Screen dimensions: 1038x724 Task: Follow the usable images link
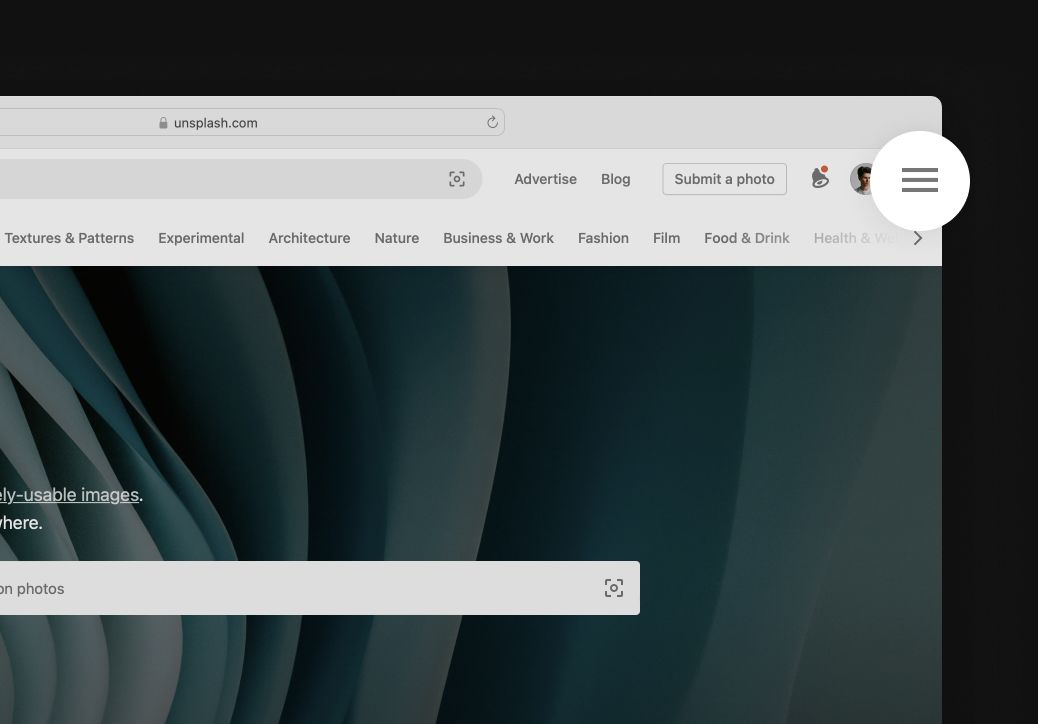click(69, 495)
